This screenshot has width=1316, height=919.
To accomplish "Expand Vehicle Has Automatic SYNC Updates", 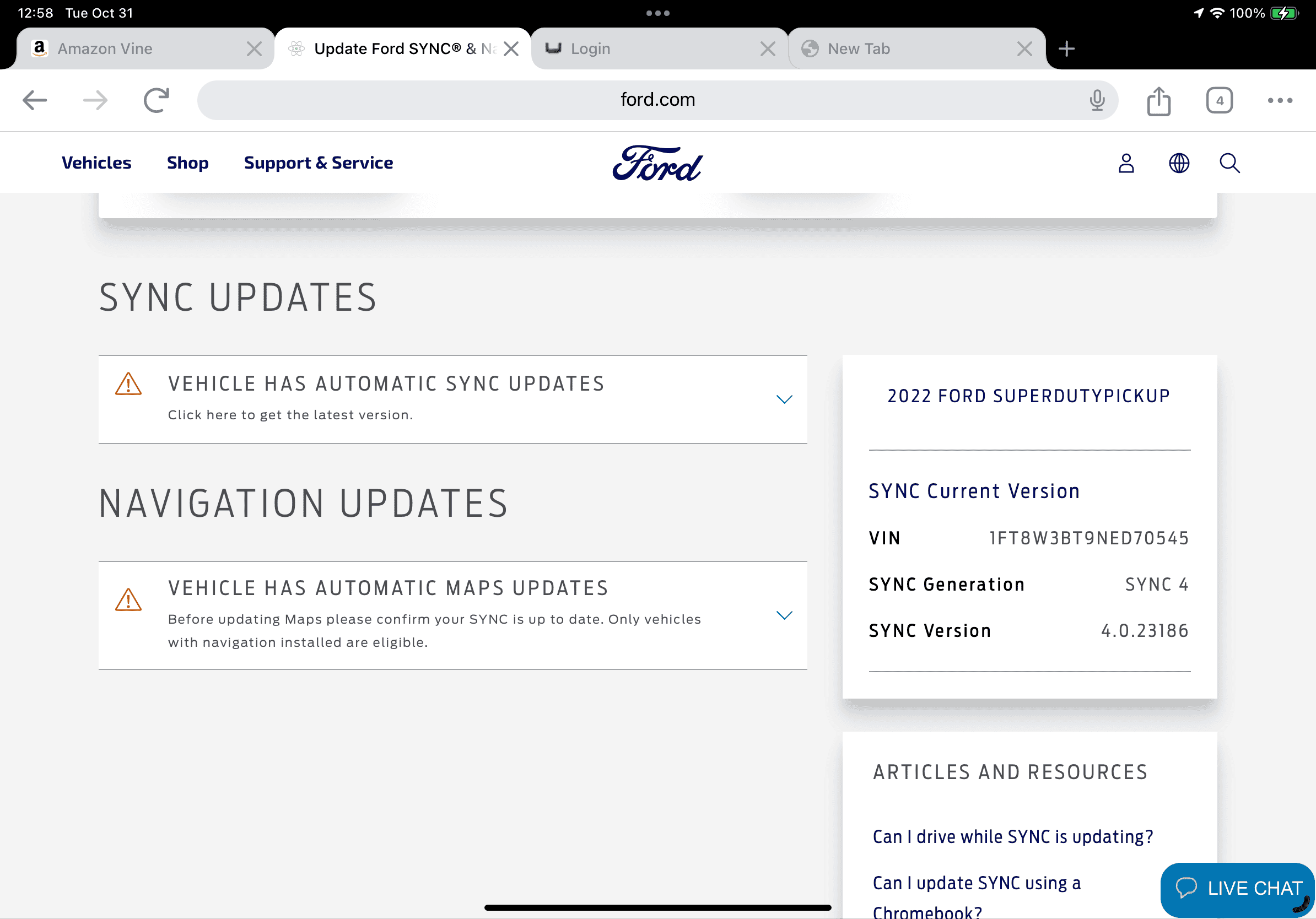I will click(784, 399).
